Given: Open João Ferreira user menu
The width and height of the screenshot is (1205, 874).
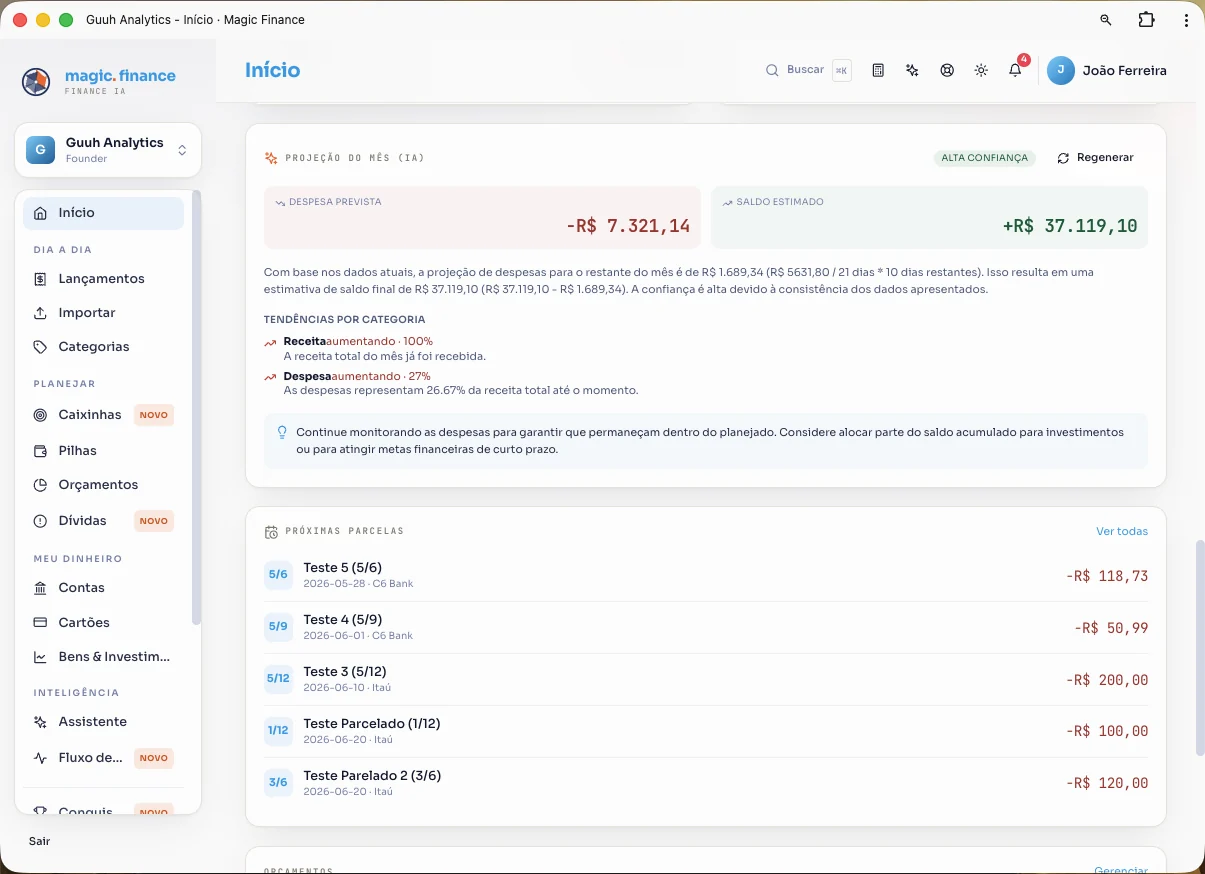Looking at the screenshot, I should [1107, 70].
